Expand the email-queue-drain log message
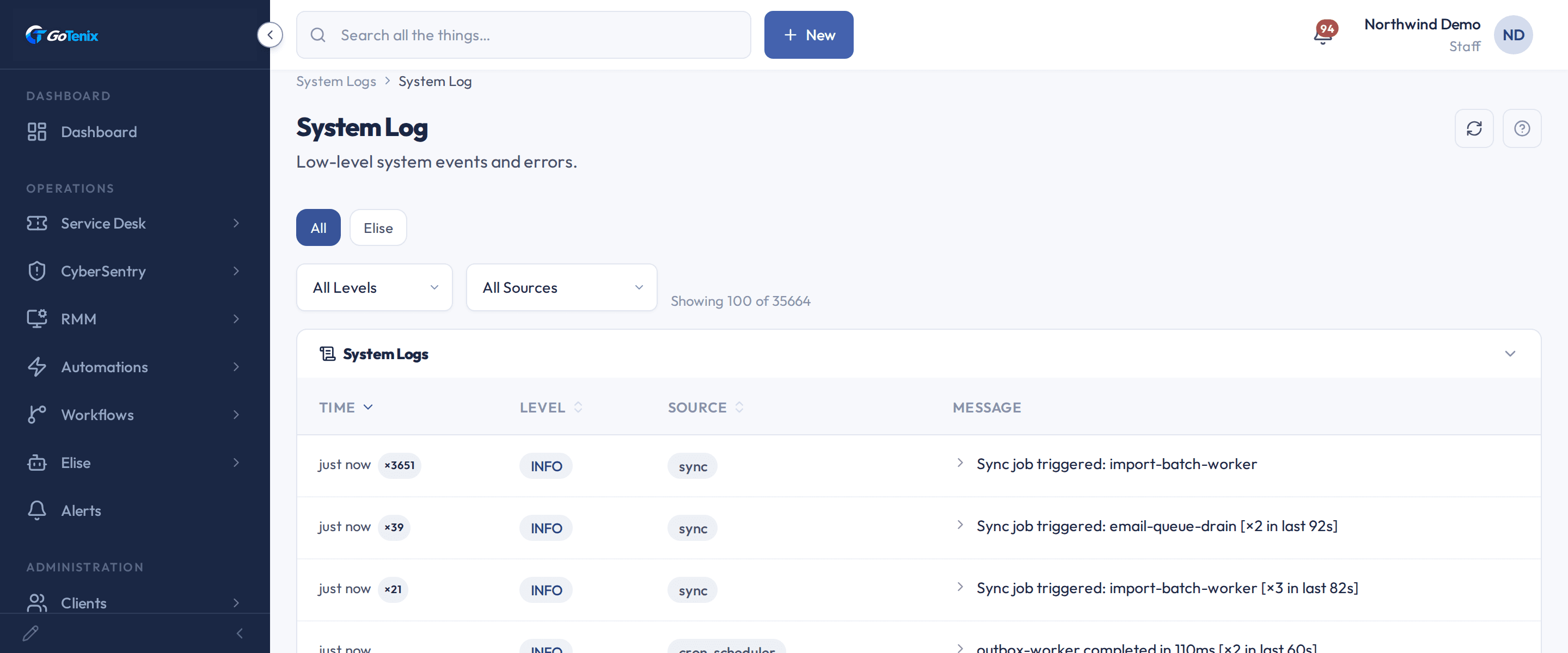This screenshot has width=1568, height=653. click(960, 525)
